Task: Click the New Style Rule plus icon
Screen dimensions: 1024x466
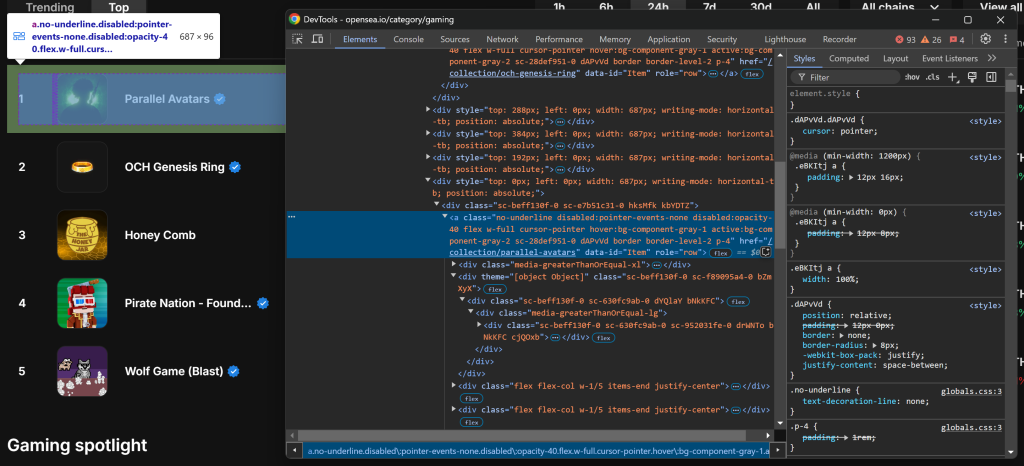Action: [x=953, y=77]
